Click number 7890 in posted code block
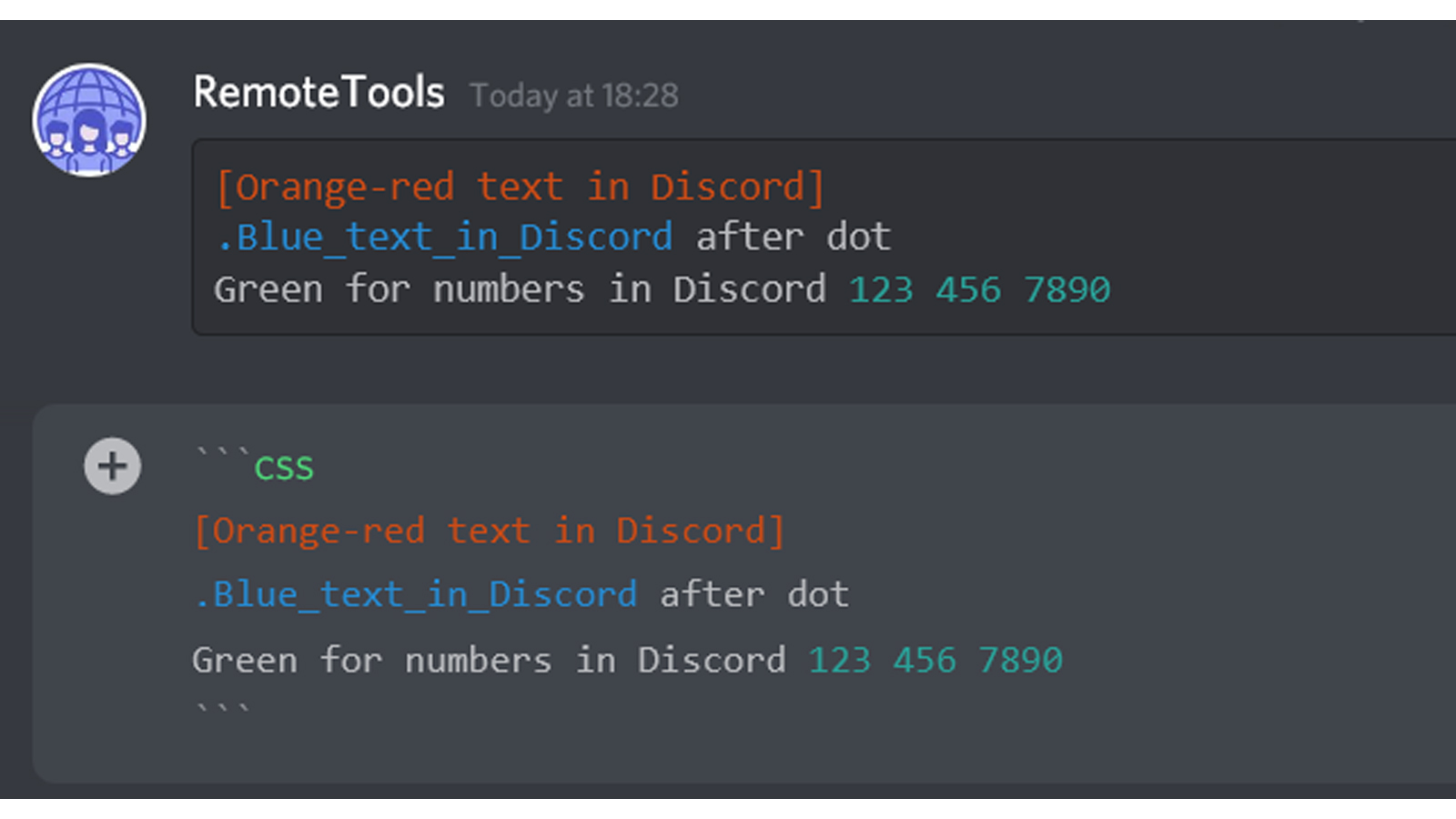 click(x=1067, y=290)
